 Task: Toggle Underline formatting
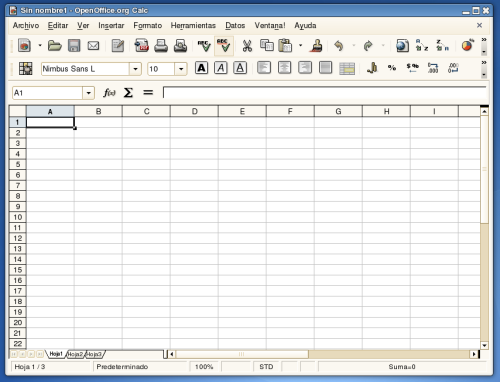pyautogui.click(x=240, y=68)
